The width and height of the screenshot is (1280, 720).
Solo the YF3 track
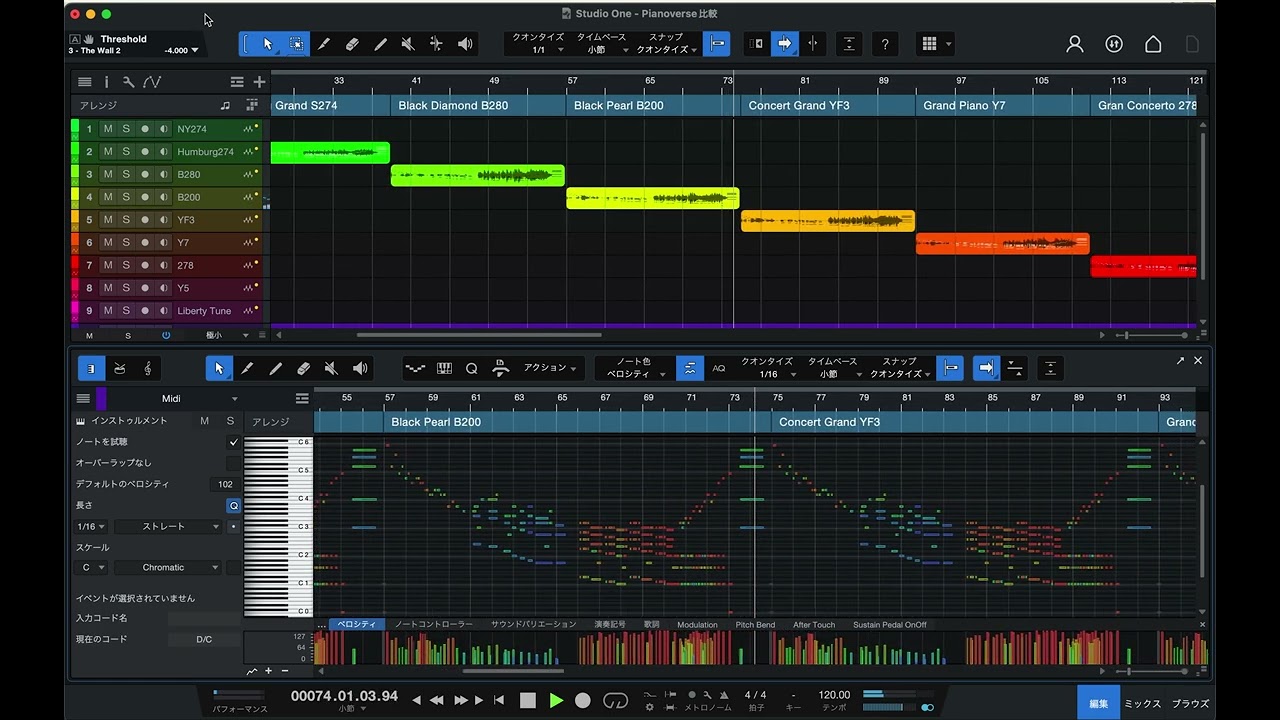(126, 220)
